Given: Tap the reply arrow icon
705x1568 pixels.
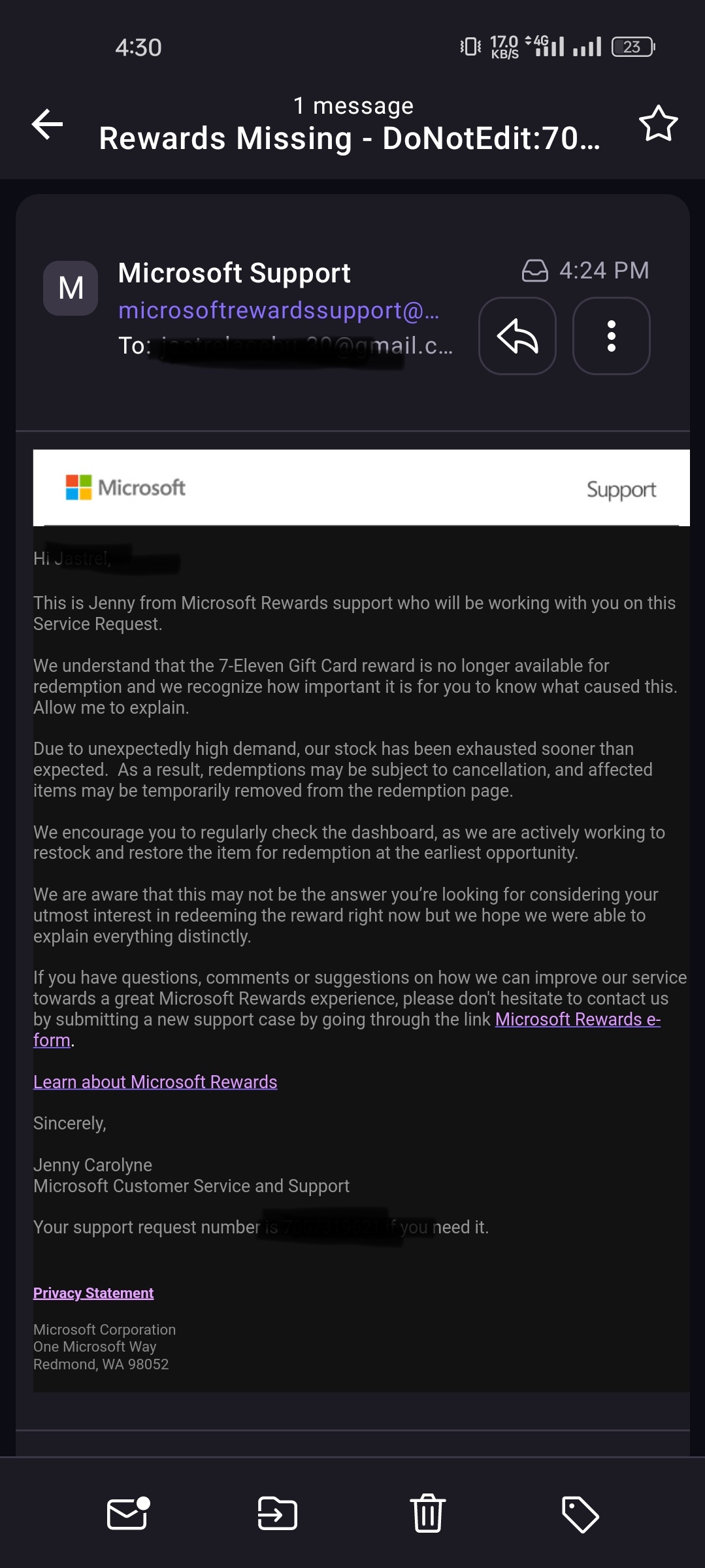Looking at the screenshot, I should pos(517,337).
